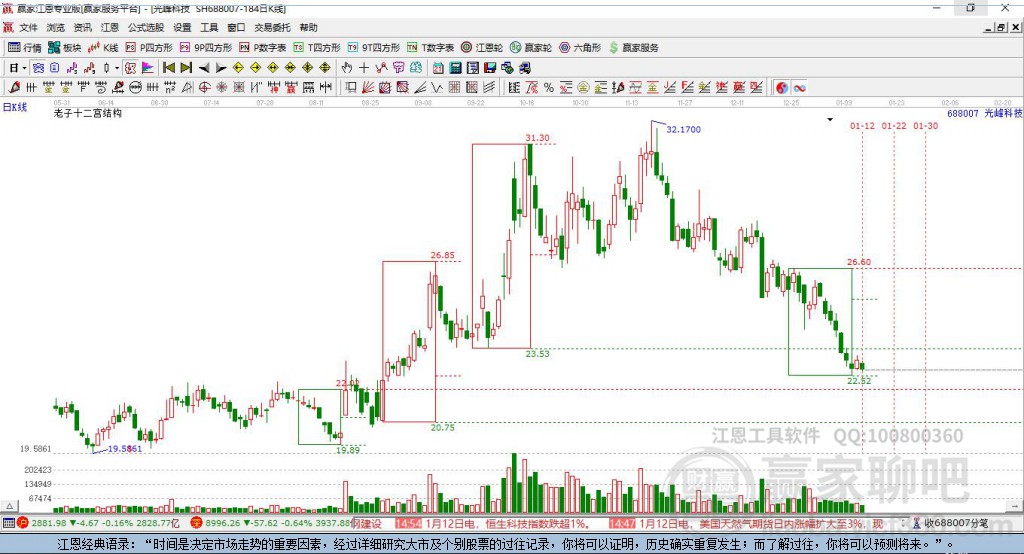Click the blue infinity loop icon

pos(799,88)
